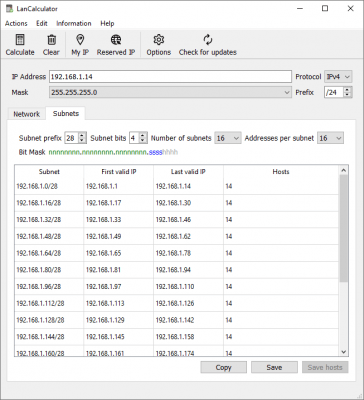
Task: Click the Subnet prefix 28 field
Action: pos(71,138)
